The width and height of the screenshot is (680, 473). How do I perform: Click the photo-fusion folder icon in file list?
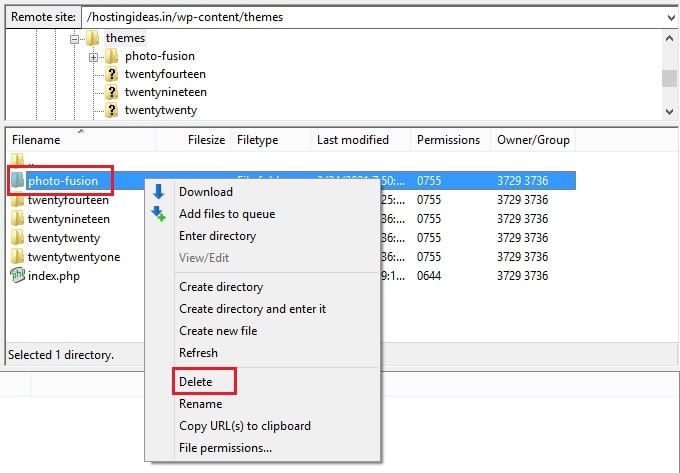17,180
